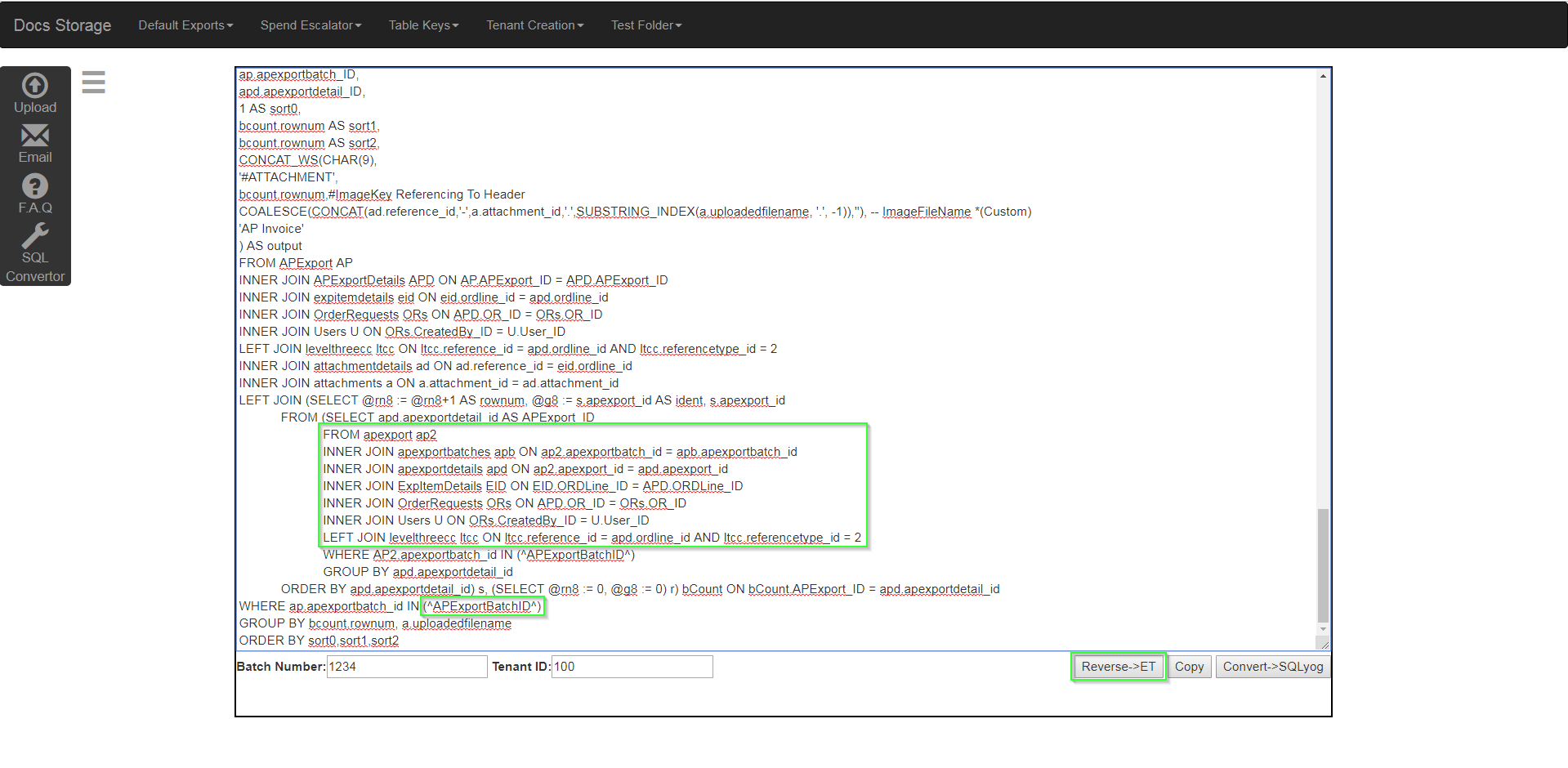Click "INNER JOIN expitemdetails eid" line

point(423,297)
